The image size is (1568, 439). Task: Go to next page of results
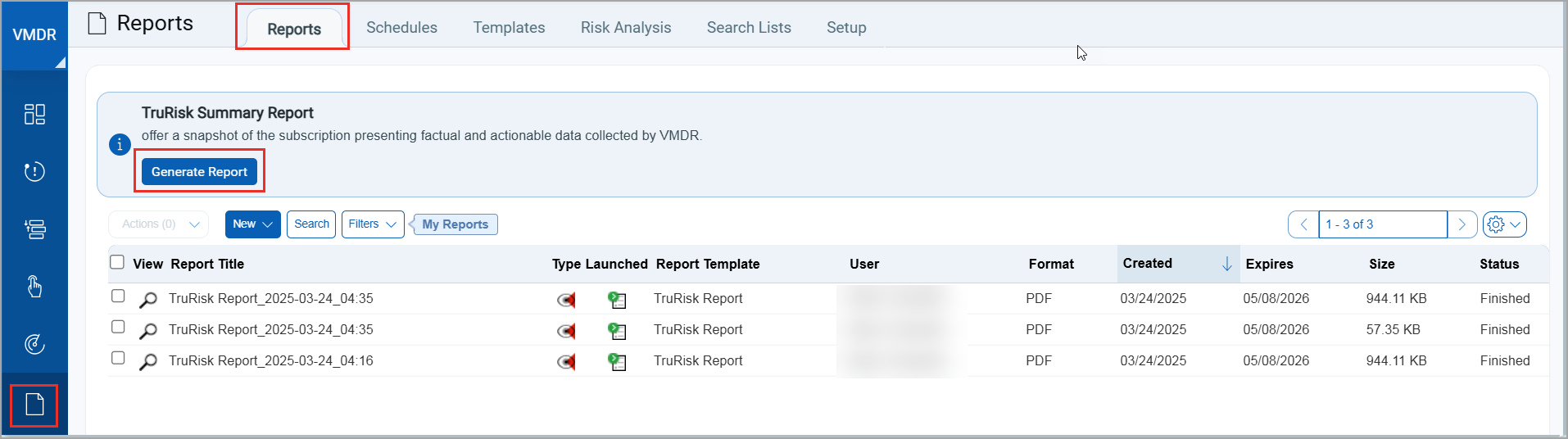point(1462,224)
